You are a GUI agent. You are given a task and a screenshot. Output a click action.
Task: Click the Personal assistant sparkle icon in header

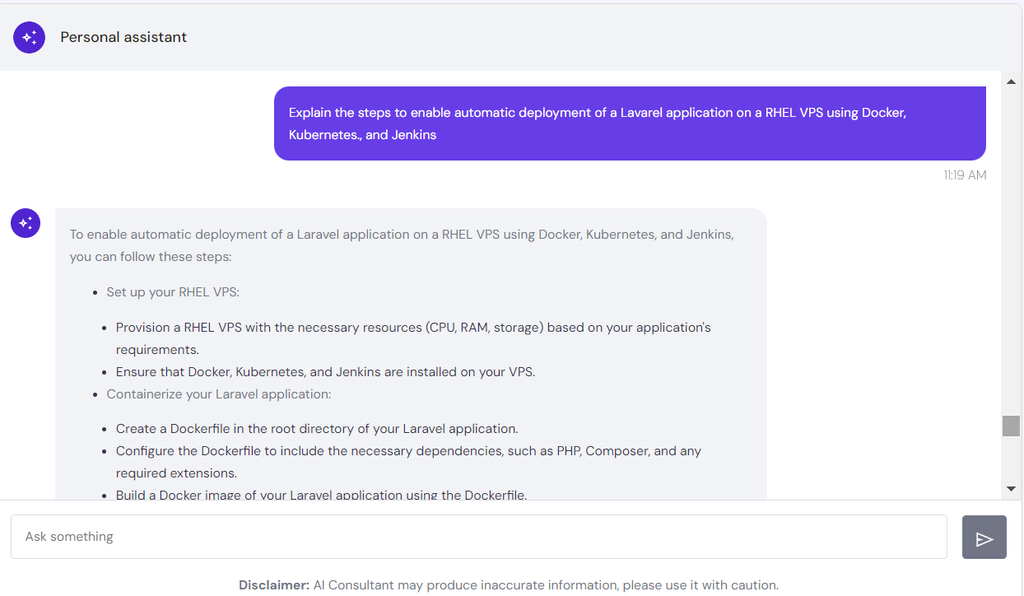29,37
